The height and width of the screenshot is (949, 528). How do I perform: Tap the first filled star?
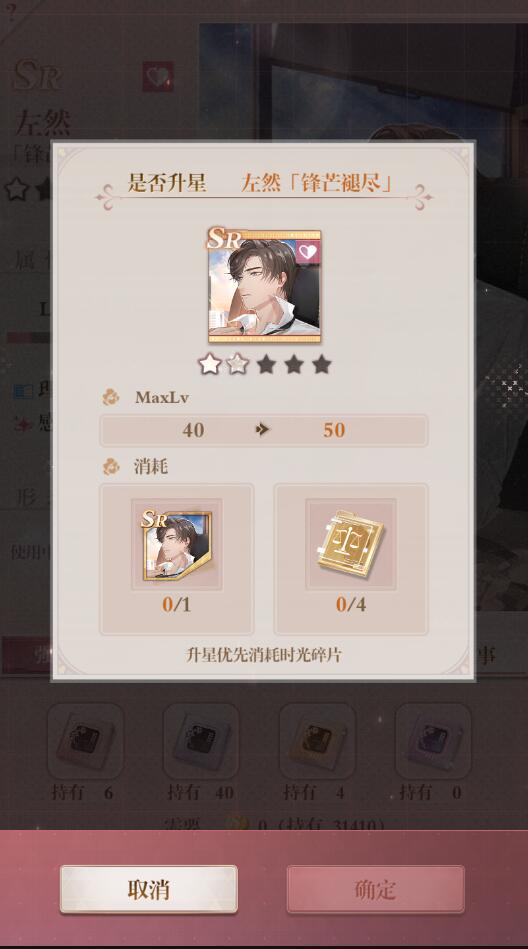pos(210,364)
